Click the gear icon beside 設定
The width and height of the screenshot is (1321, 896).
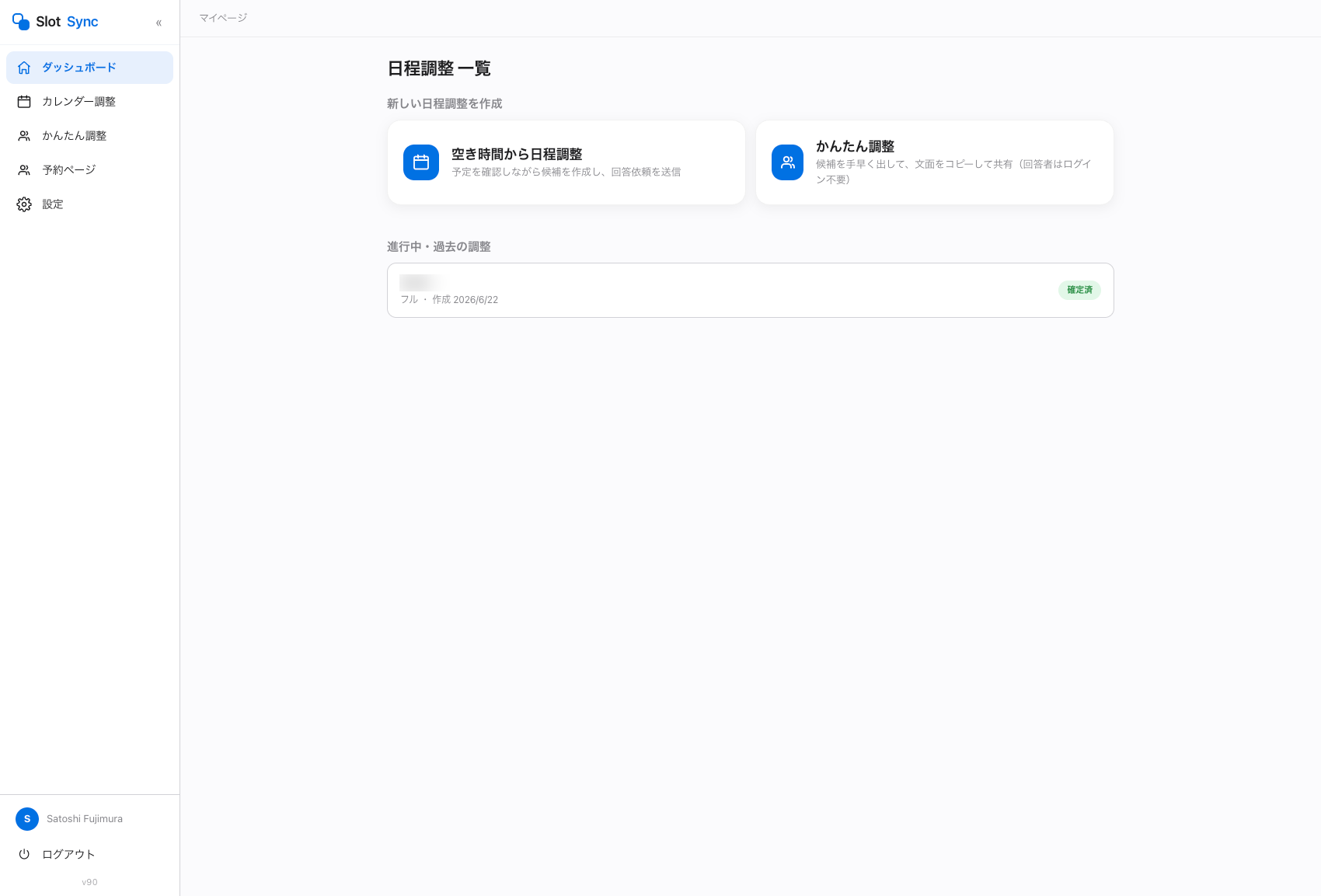24,204
